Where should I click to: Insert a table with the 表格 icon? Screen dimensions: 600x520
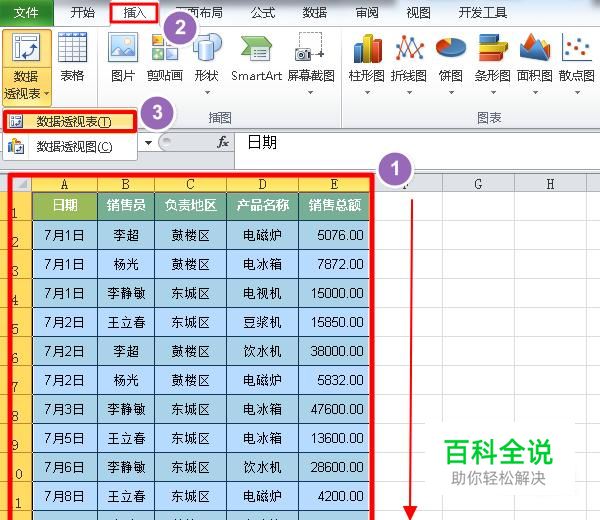72,47
